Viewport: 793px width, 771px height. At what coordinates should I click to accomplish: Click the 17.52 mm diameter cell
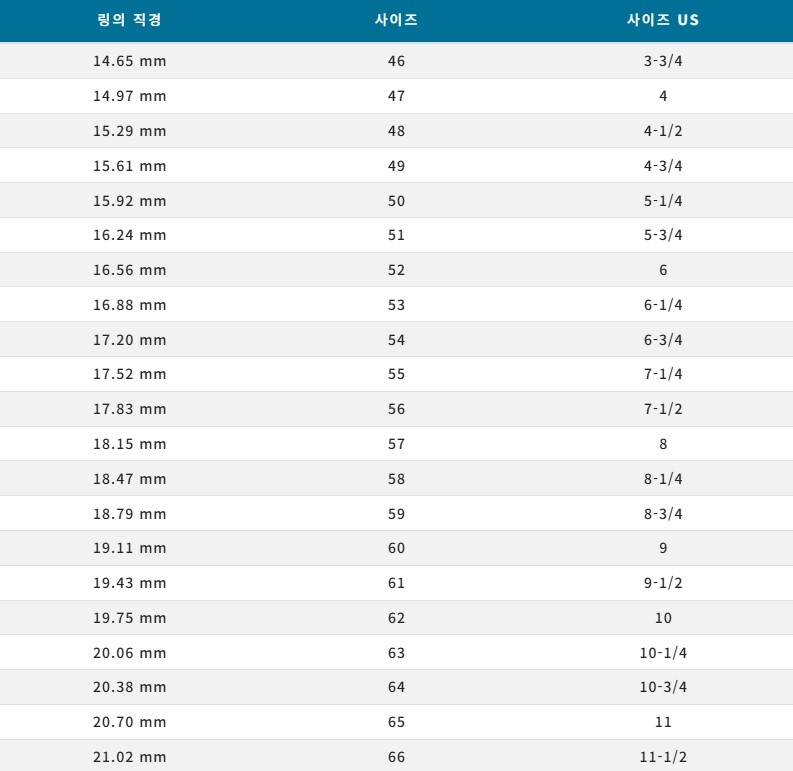pos(130,374)
